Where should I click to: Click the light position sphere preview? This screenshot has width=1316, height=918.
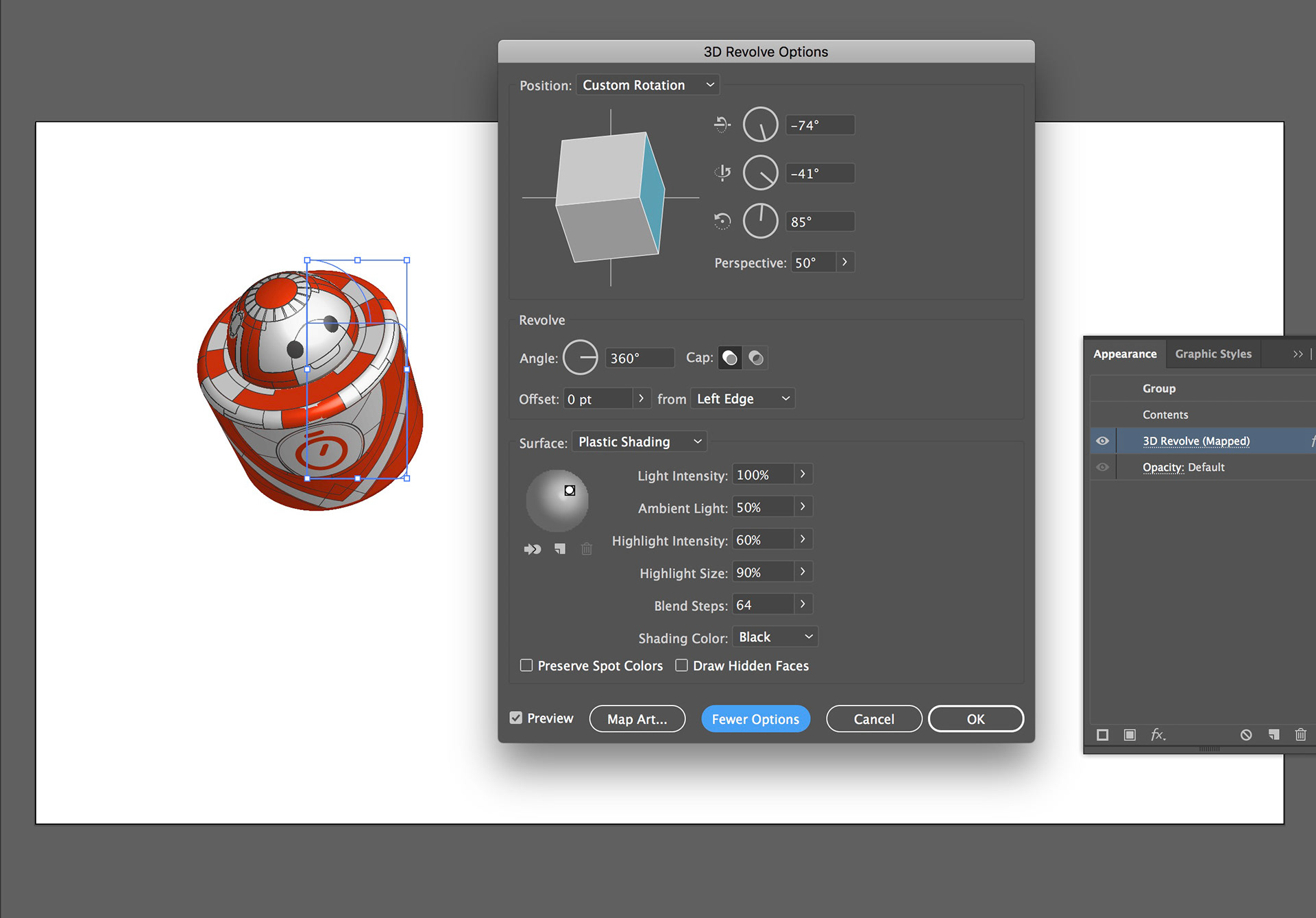tap(557, 501)
